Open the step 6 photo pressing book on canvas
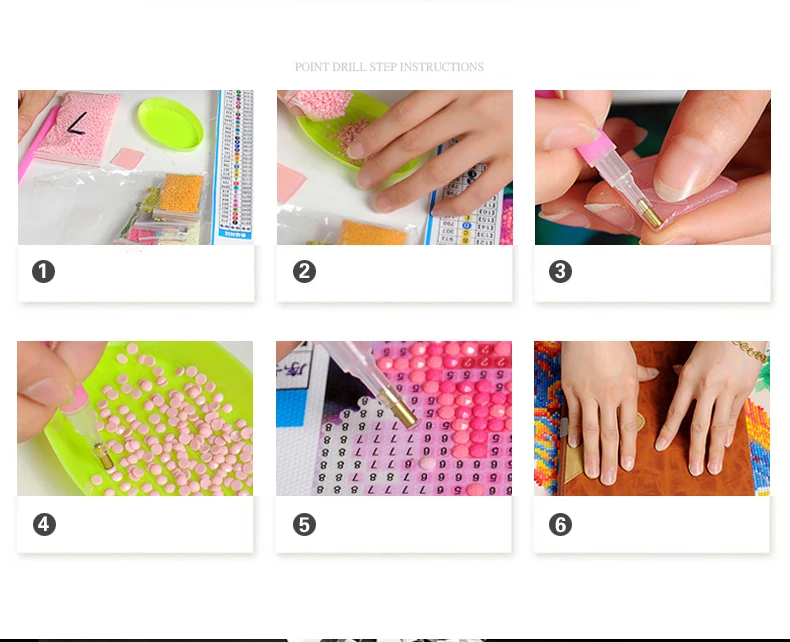Image resolution: width=790 pixels, height=642 pixels. click(x=652, y=418)
